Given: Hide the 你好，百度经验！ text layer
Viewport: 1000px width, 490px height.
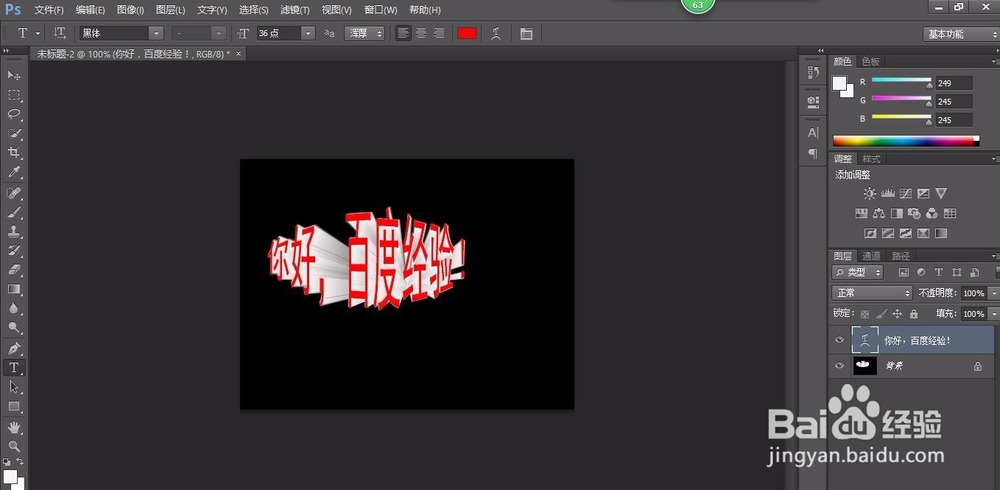Looking at the screenshot, I should click(839, 340).
